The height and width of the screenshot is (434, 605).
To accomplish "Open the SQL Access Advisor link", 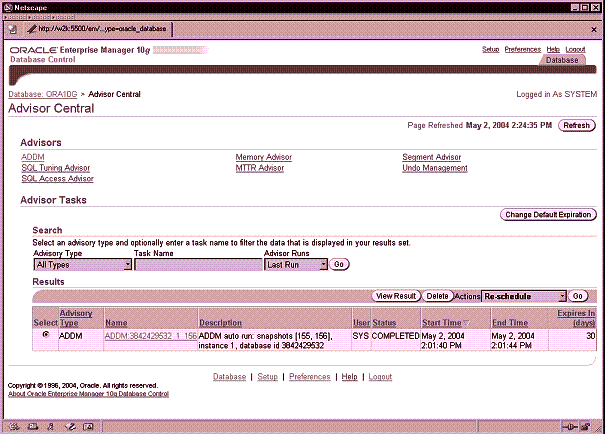I will 57,179.
